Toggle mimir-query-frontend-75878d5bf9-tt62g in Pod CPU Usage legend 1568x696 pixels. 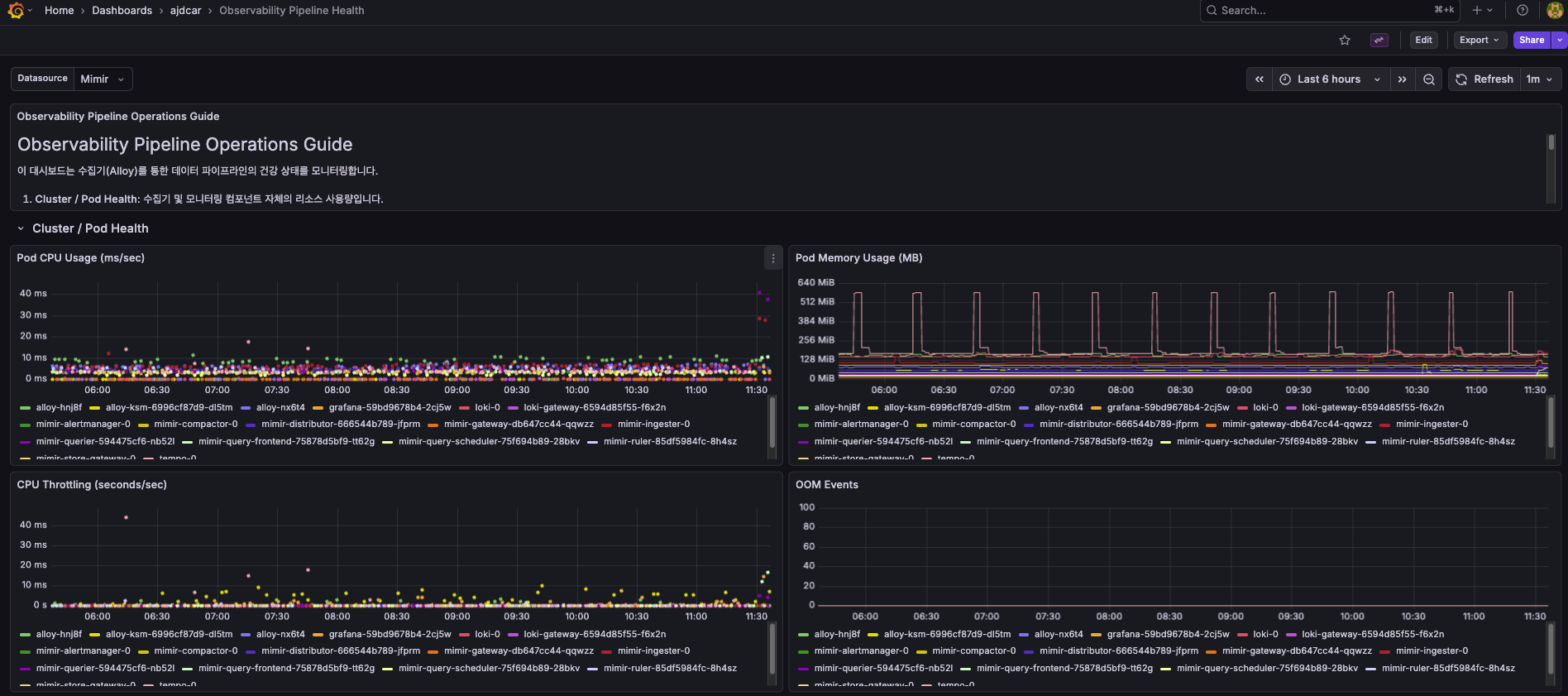tap(286, 441)
